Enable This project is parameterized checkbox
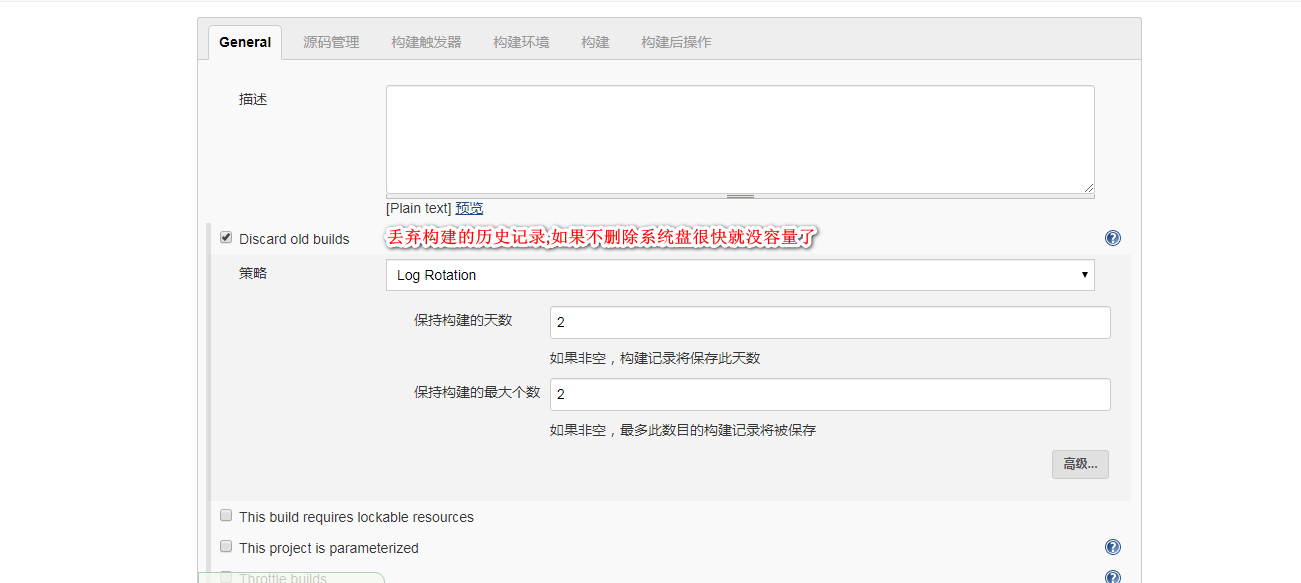The height and width of the screenshot is (583, 1301). click(226, 547)
